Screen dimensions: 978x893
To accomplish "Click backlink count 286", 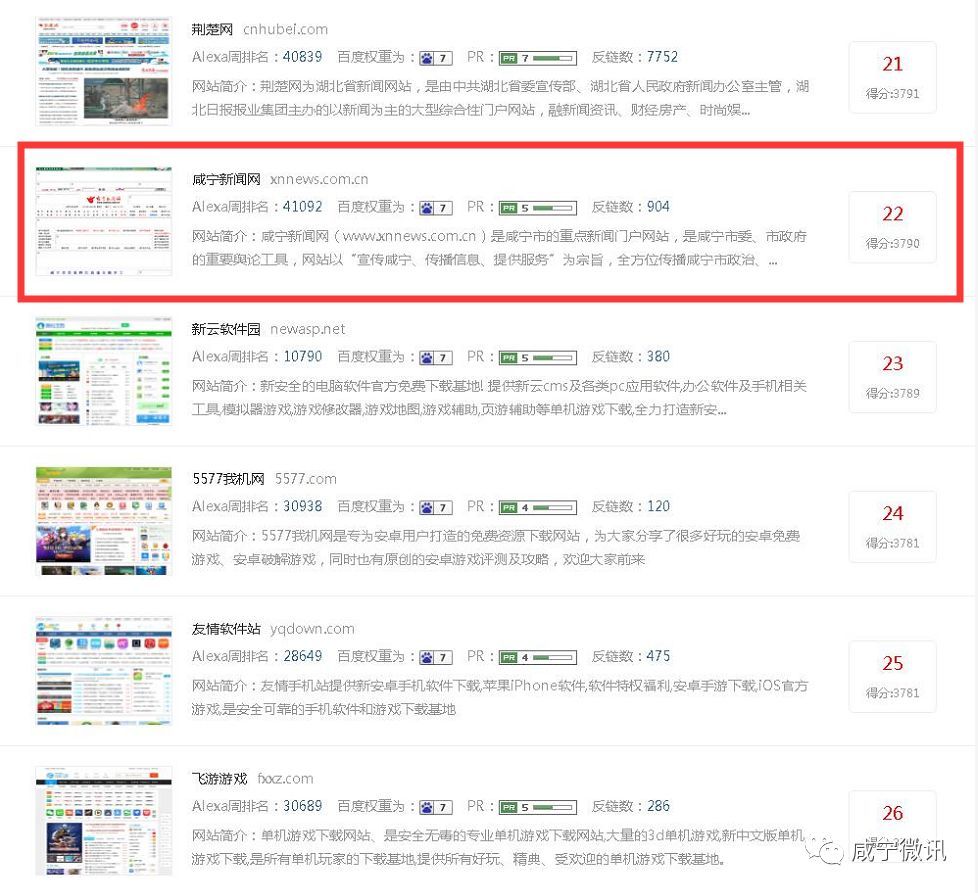I will (x=658, y=806).
